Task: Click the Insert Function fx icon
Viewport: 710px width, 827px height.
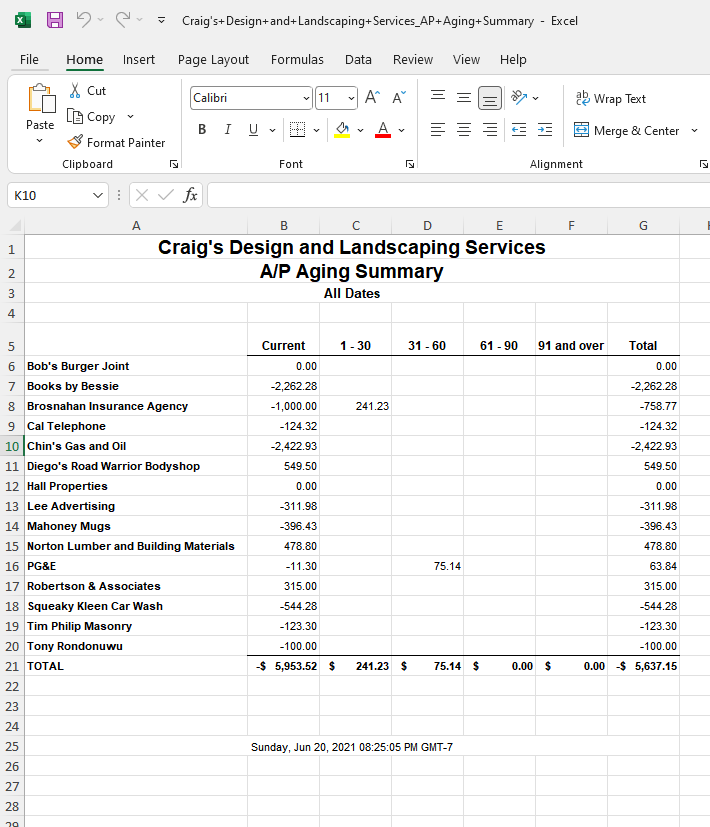Action: [x=190, y=195]
